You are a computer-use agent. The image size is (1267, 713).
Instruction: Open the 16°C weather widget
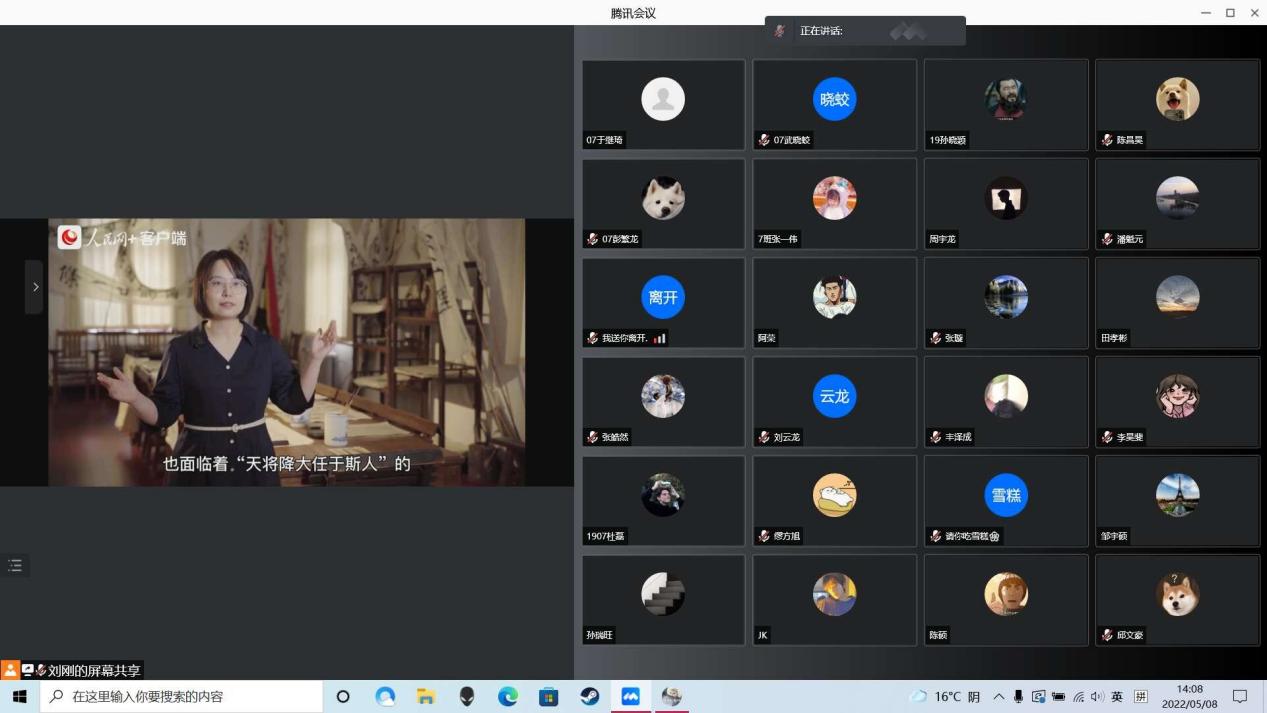tap(945, 697)
